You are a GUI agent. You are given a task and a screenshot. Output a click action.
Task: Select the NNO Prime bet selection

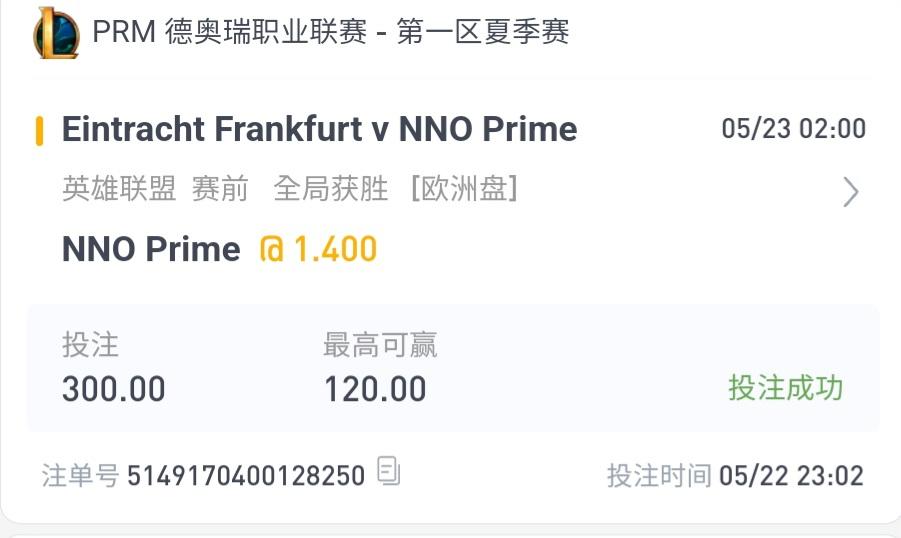(x=151, y=249)
